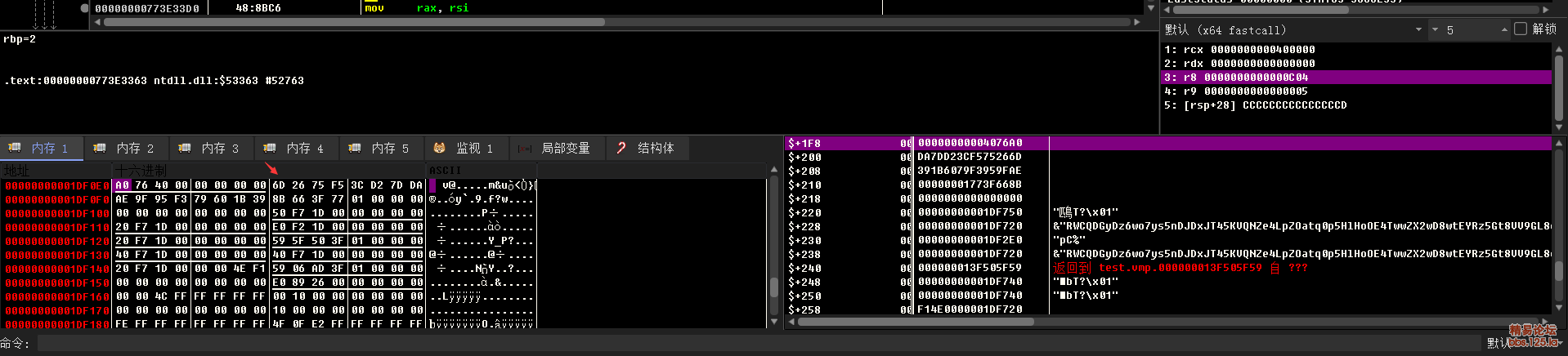The image size is (1568, 356).
Task: Click the memory icon on 内存 3 tab
Action: (x=185, y=148)
